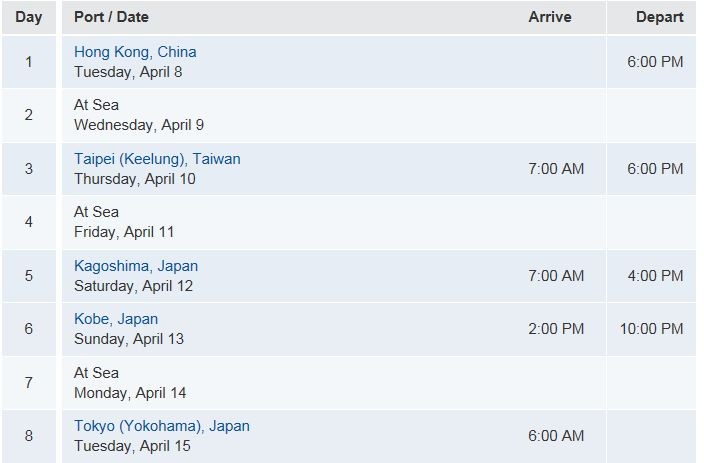This screenshot has height=463, width=704.
Task: Open the Taipei (Keelung), Taiwan link
Action: point(157,159)
